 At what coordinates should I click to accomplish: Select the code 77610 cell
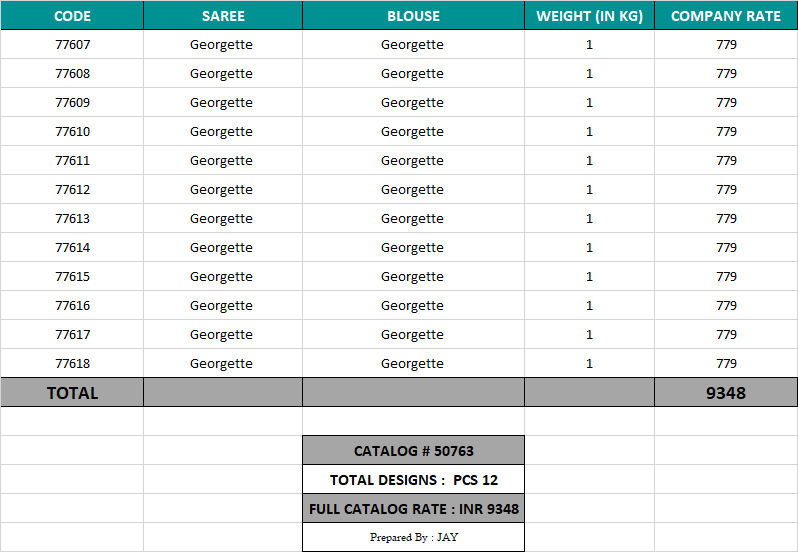pos(72,132)
